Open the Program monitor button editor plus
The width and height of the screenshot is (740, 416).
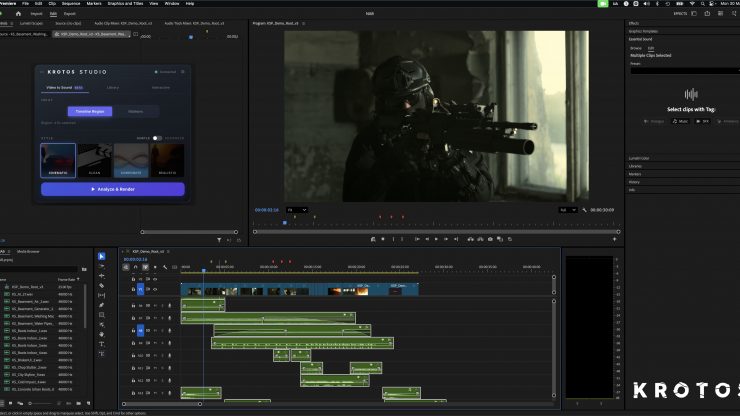point(614,239)
